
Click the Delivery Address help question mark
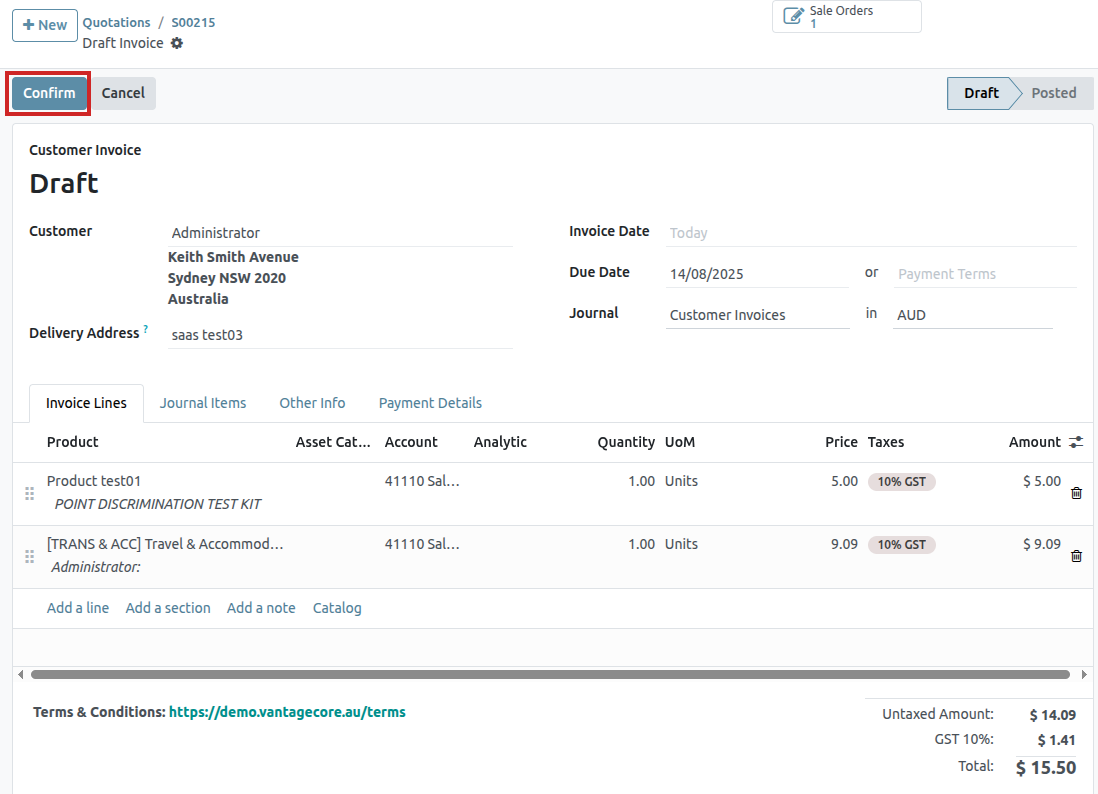coord(146,329)
